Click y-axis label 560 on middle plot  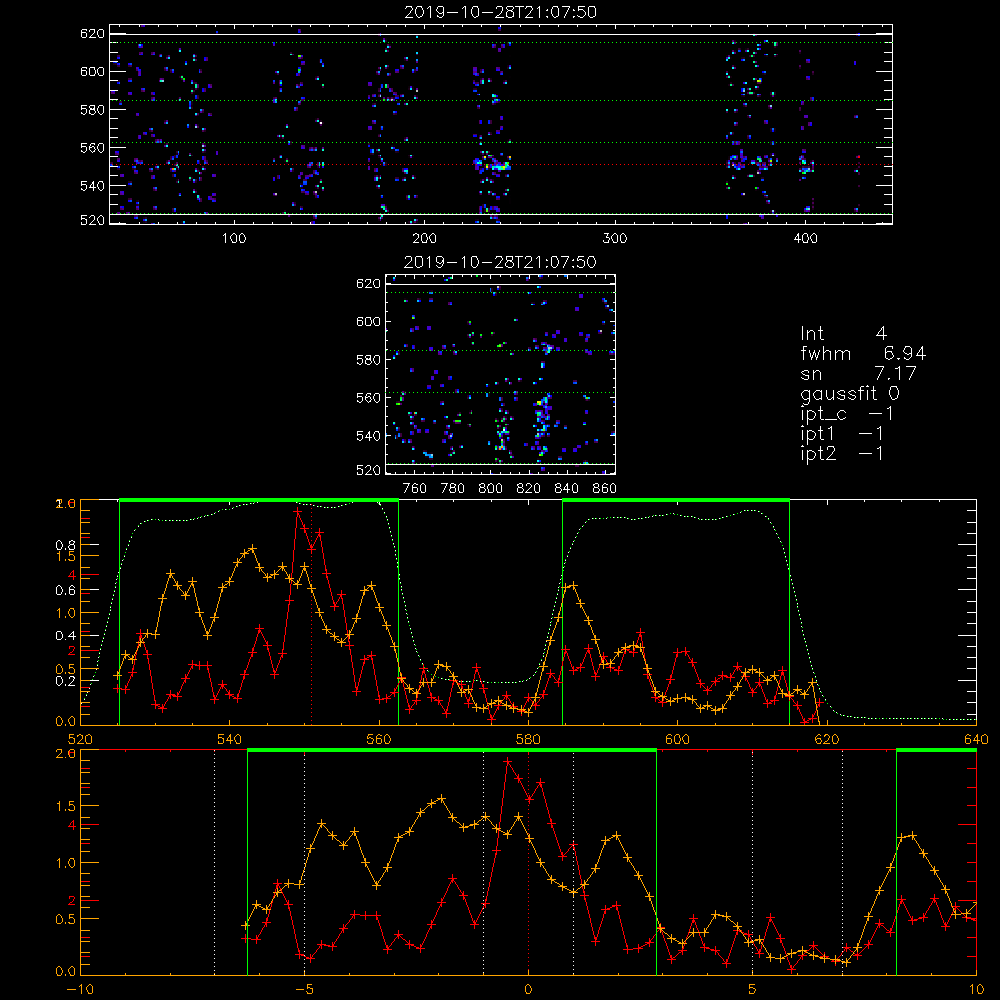click(x=368, y=398)
